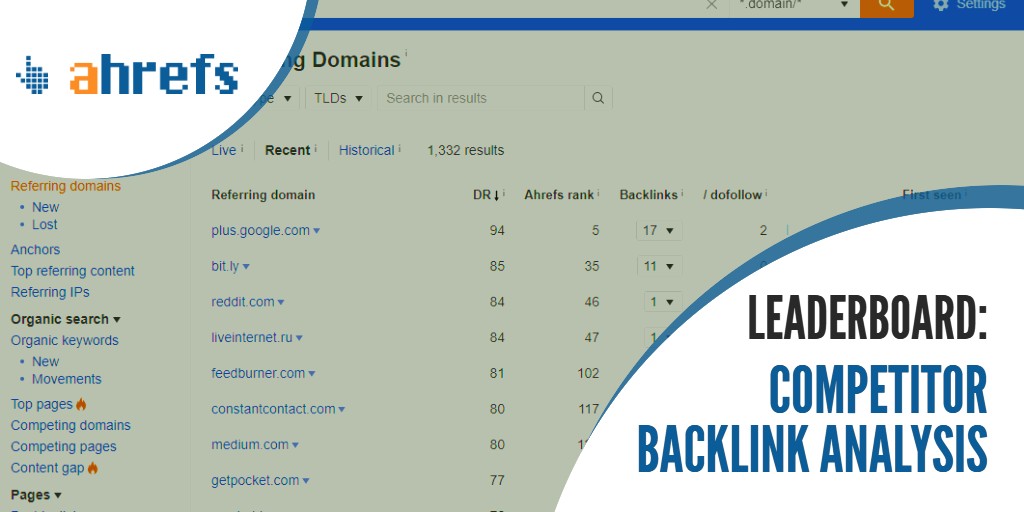Click the flame icon next to Content gap
Image resolution: width=1024 pixels, height=512 pixels.
coord(92,468)
